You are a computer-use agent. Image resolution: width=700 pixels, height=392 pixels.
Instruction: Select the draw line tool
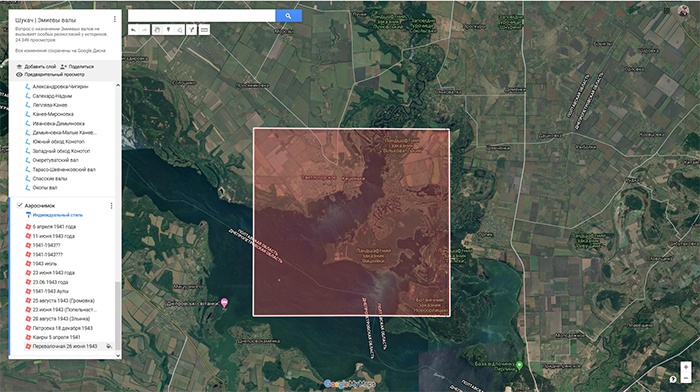pyautogui.click(x=179, y=30)
